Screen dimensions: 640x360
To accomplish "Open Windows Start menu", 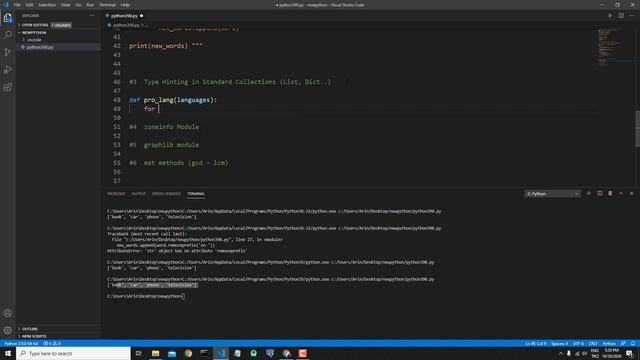I will click(x=8, y=353).
